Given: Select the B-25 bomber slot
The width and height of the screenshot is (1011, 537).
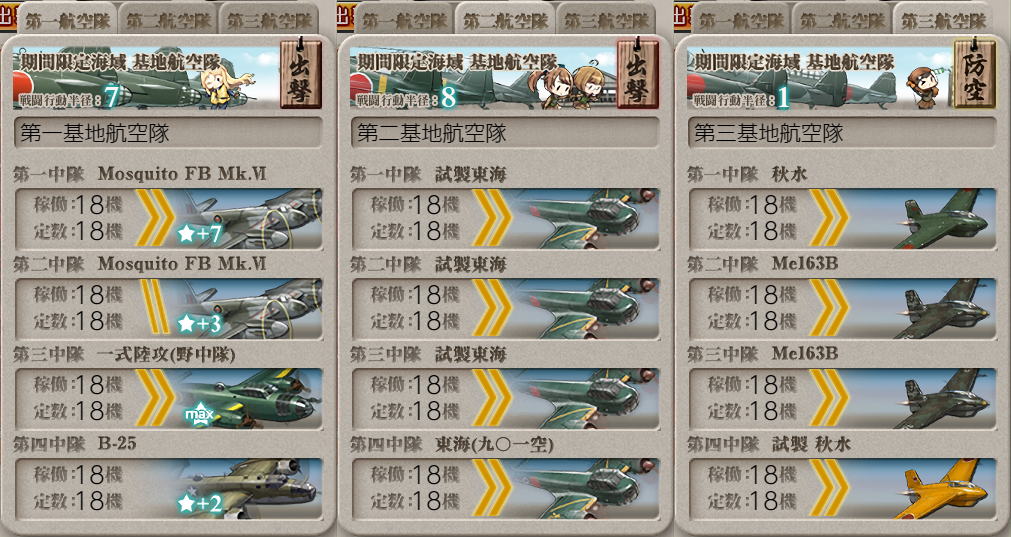Looking at the screenshot, I should click(x=168, y=489).
